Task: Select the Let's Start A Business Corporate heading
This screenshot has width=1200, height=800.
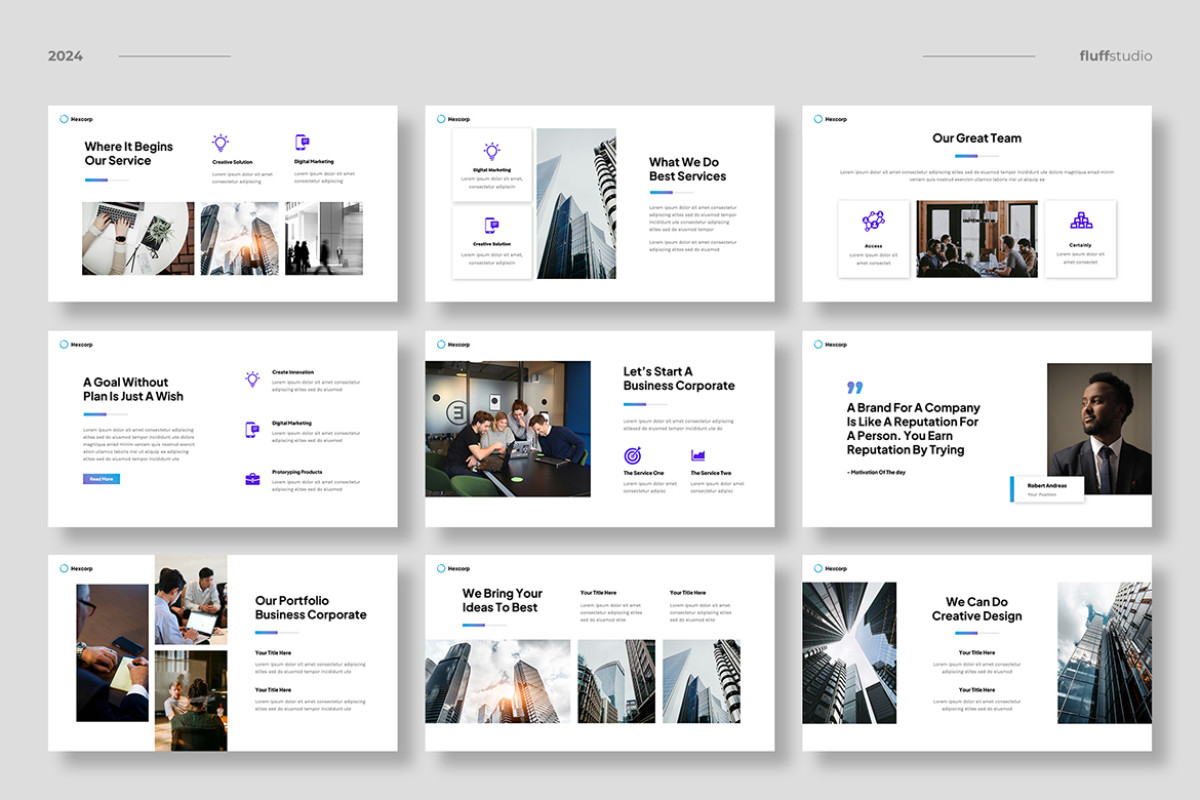Action: pos(678,378)
